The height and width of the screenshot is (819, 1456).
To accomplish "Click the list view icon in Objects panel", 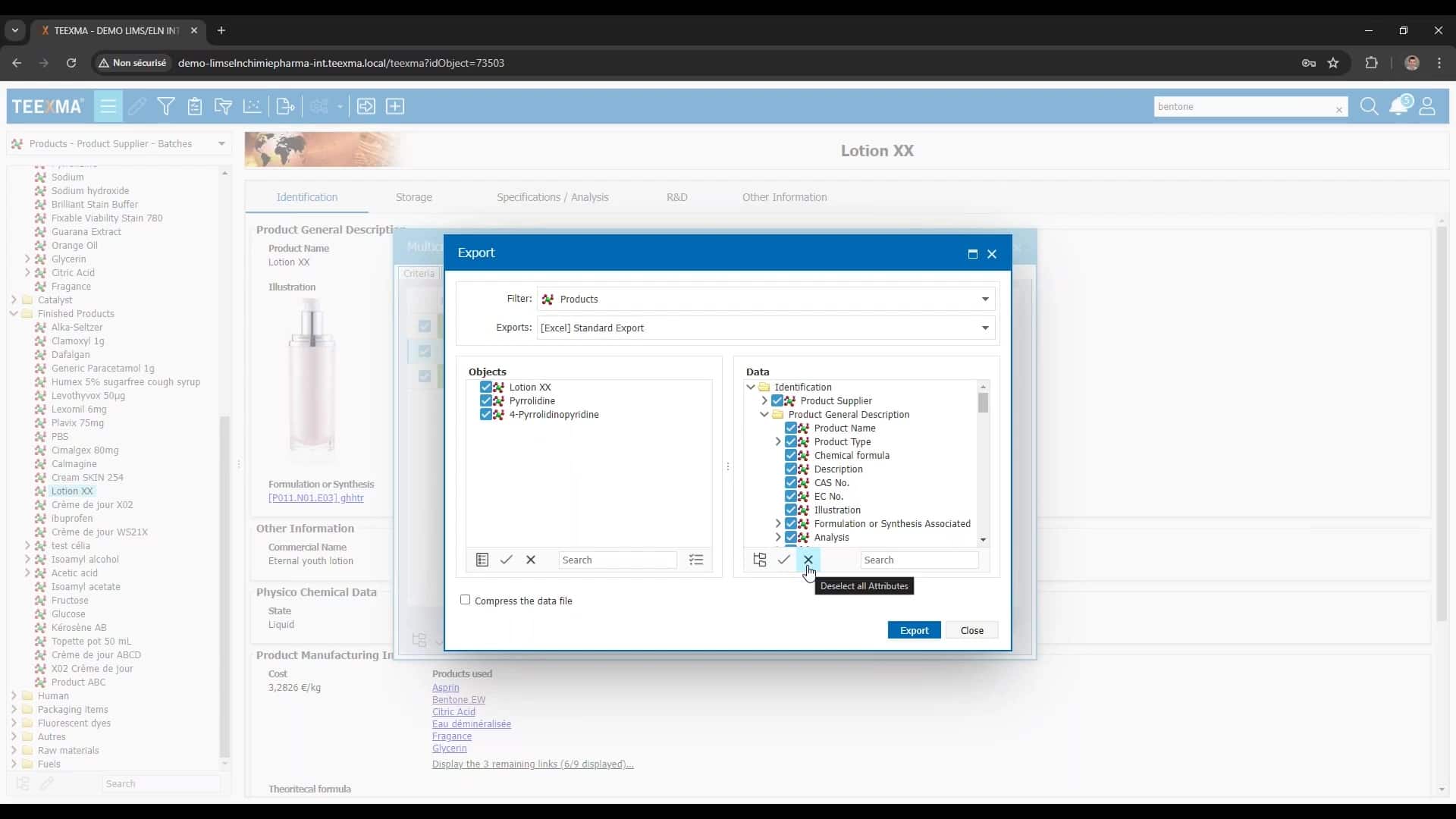I will point(482,560).
